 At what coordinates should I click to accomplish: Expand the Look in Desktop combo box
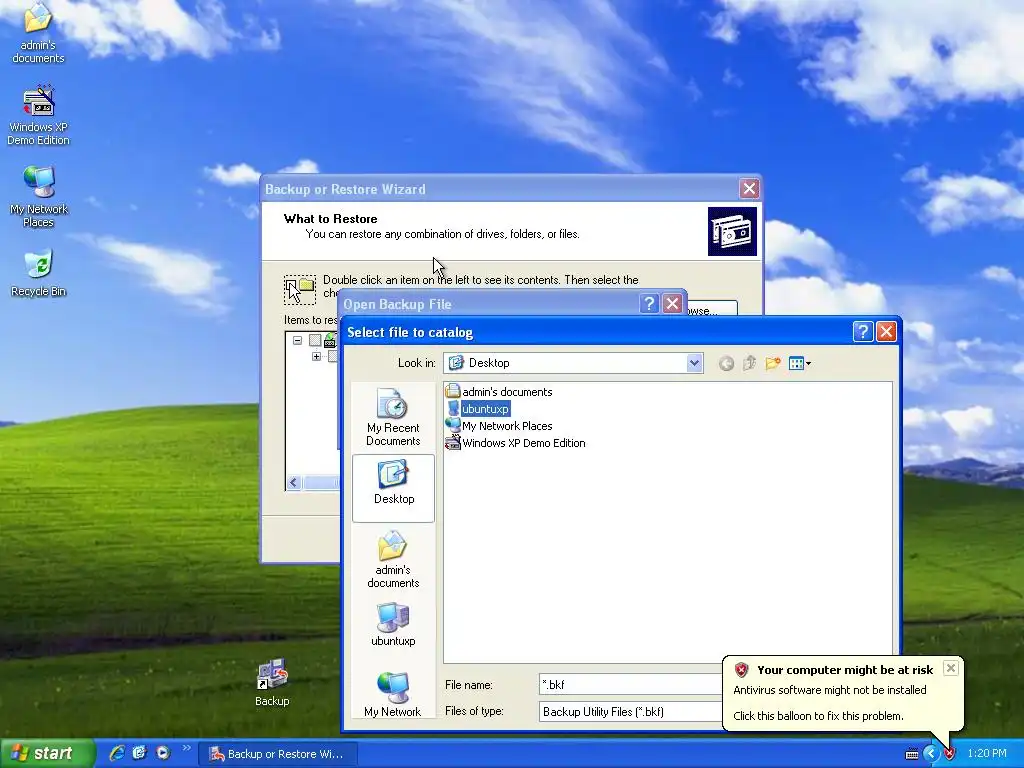coord(694,363)
